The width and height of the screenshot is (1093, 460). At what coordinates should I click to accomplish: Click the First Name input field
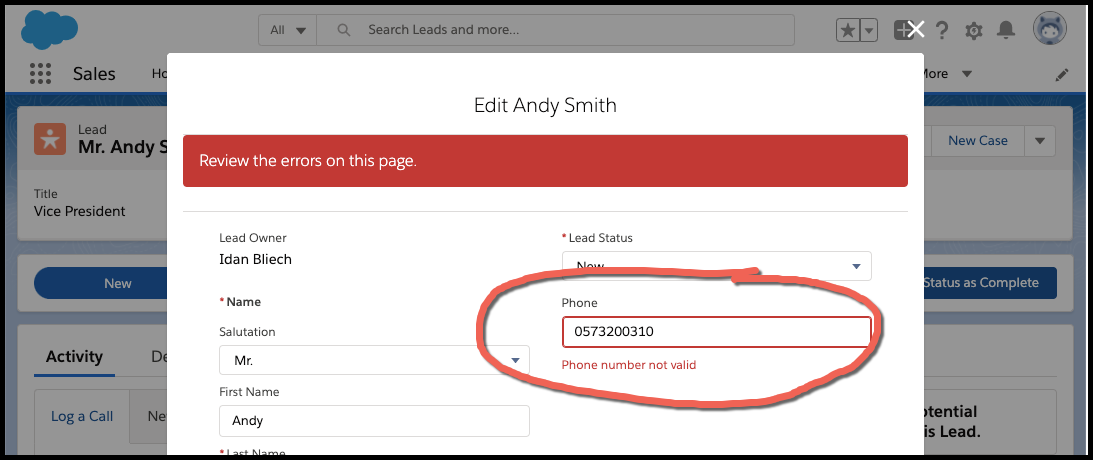point(374,421)
